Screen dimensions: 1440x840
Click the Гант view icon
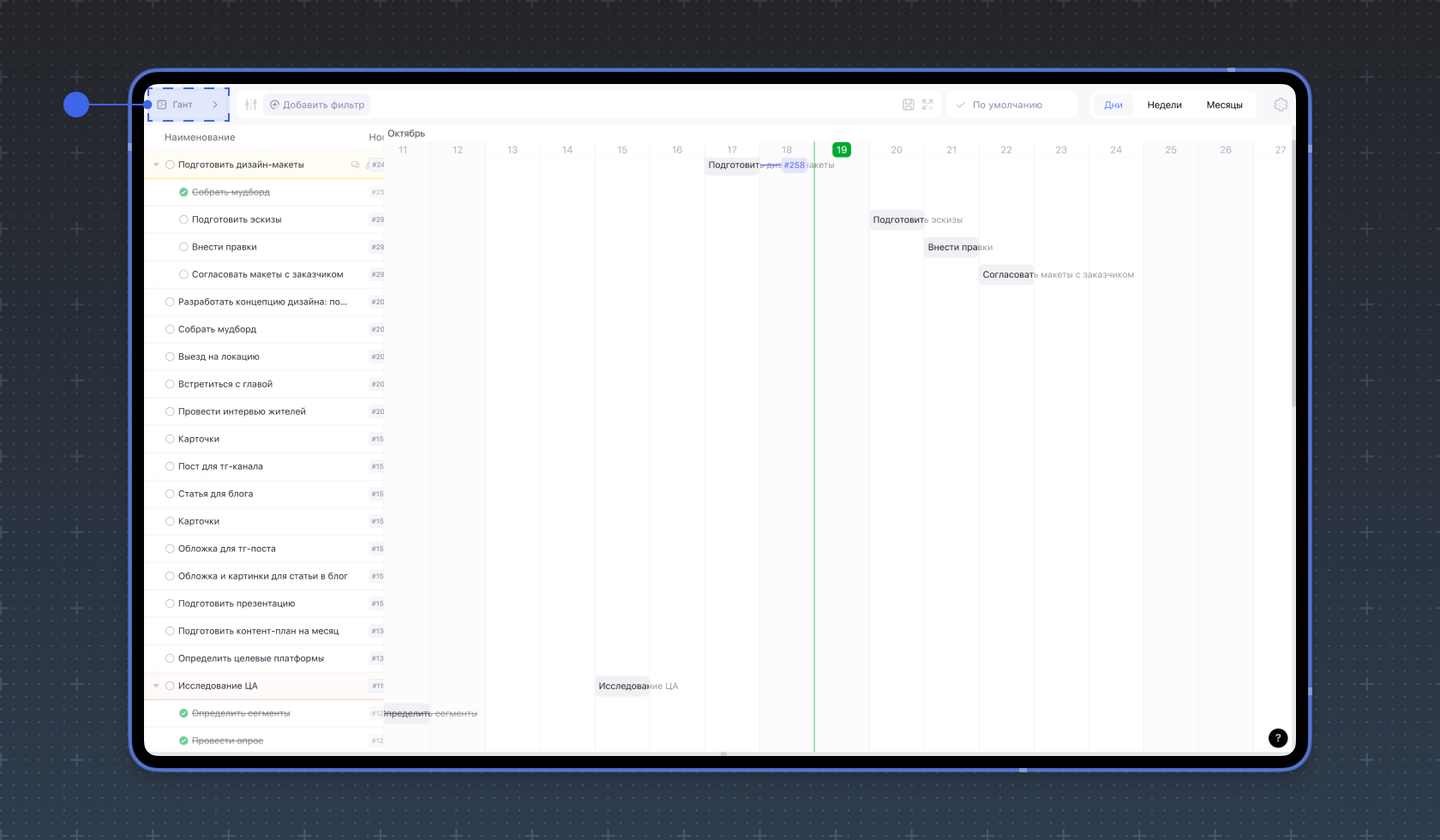(x=162, y=105)
